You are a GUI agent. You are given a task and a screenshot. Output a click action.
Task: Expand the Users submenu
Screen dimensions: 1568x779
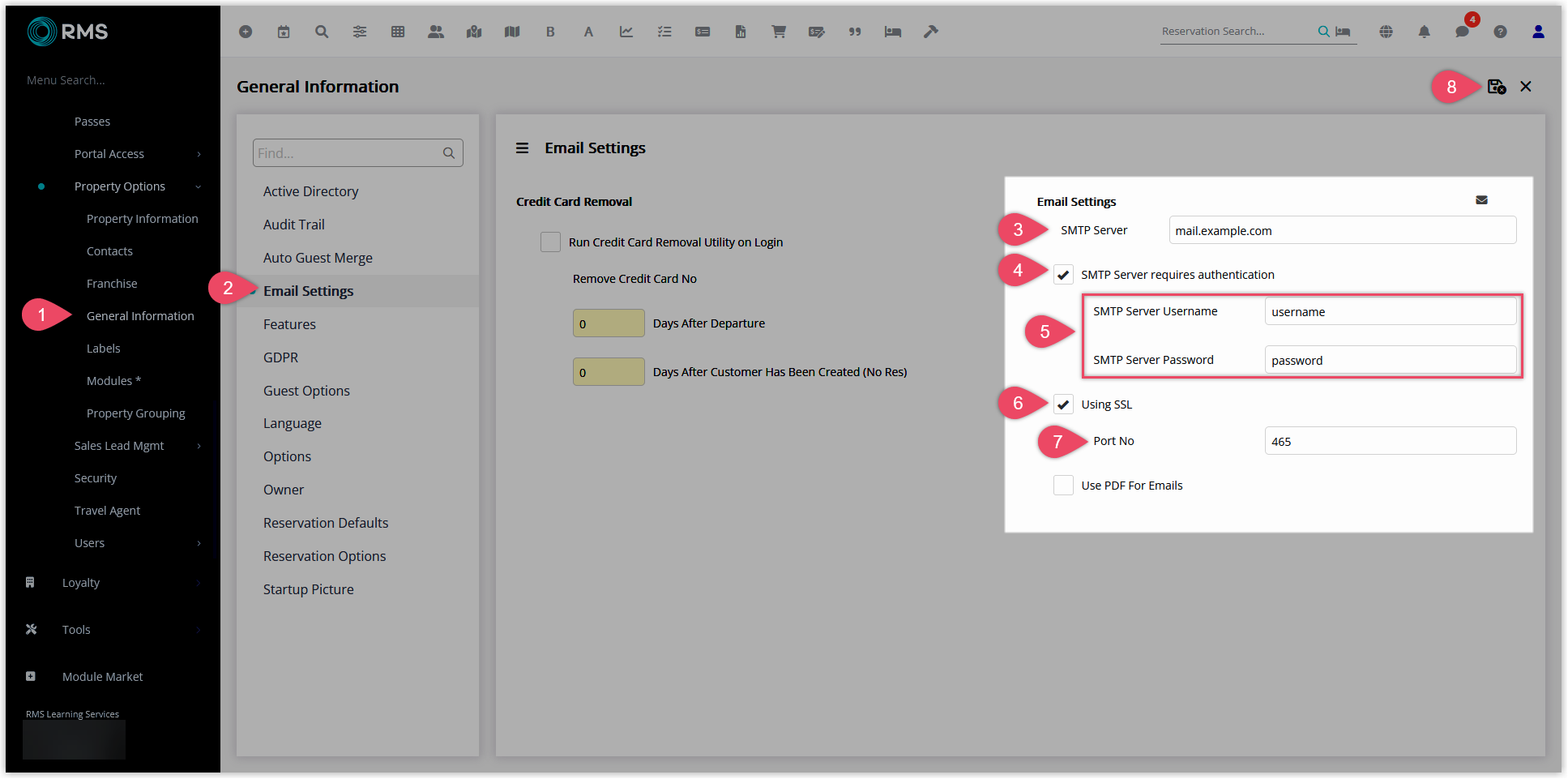(199, 543)
